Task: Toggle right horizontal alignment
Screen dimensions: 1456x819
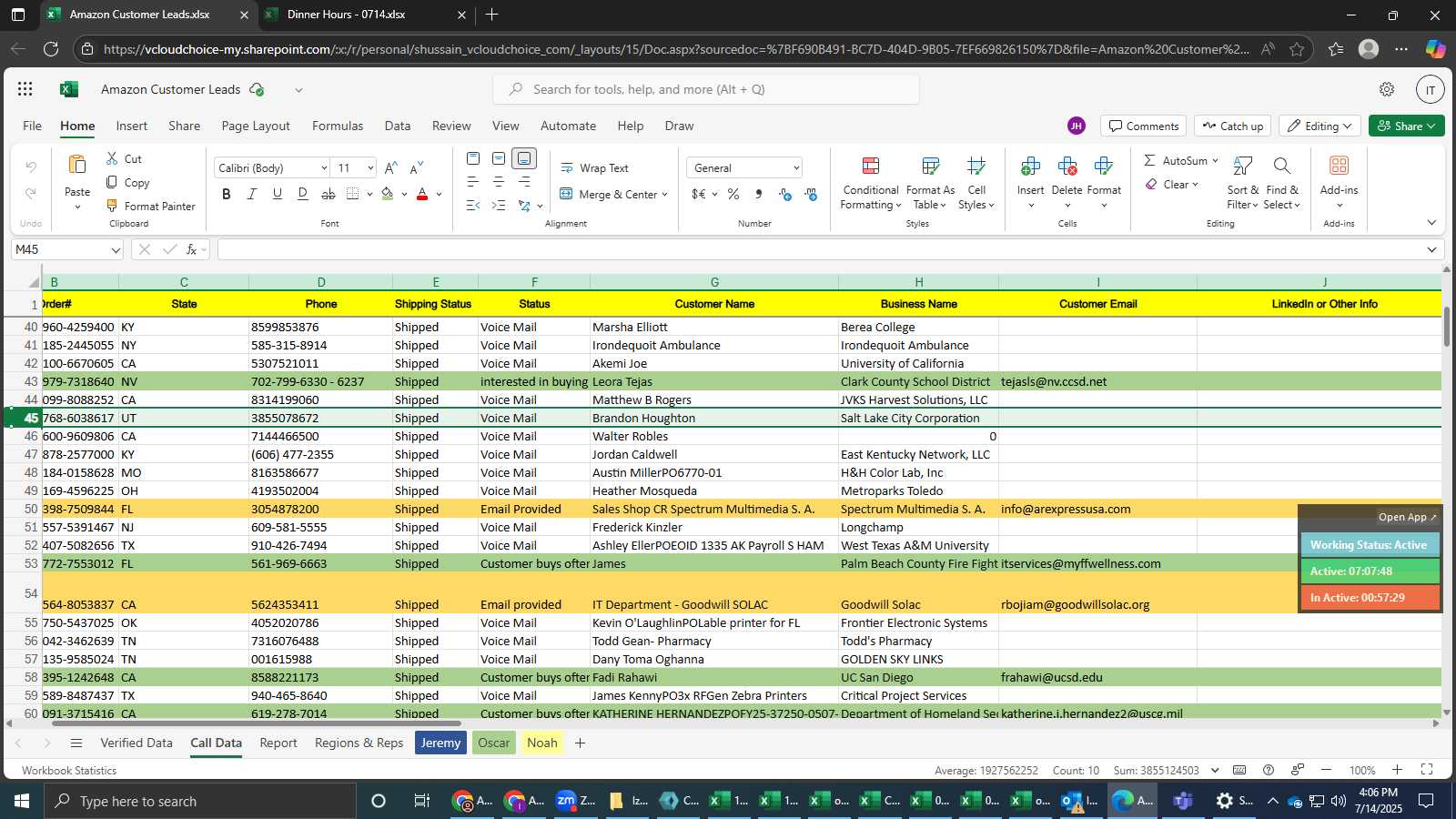Action: click(524, 182)
